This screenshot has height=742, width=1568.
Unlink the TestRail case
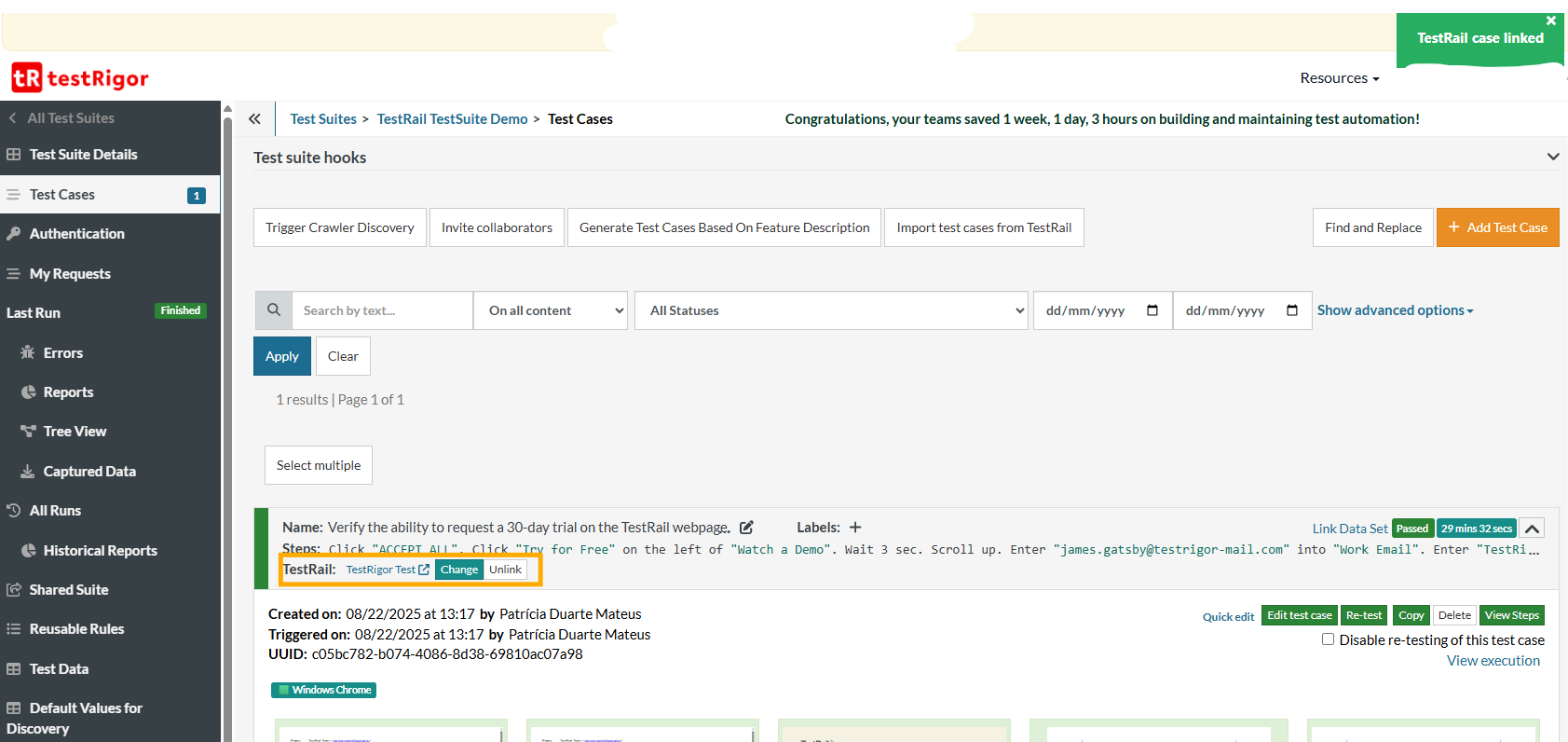pyautogui.click(x=506, y=570)
